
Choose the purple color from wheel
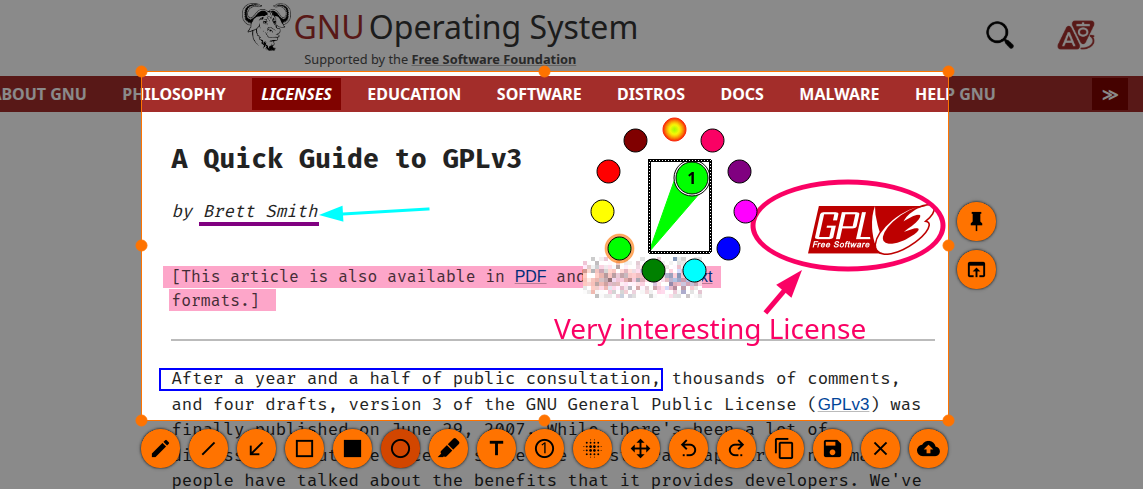(x=739, y=171)
